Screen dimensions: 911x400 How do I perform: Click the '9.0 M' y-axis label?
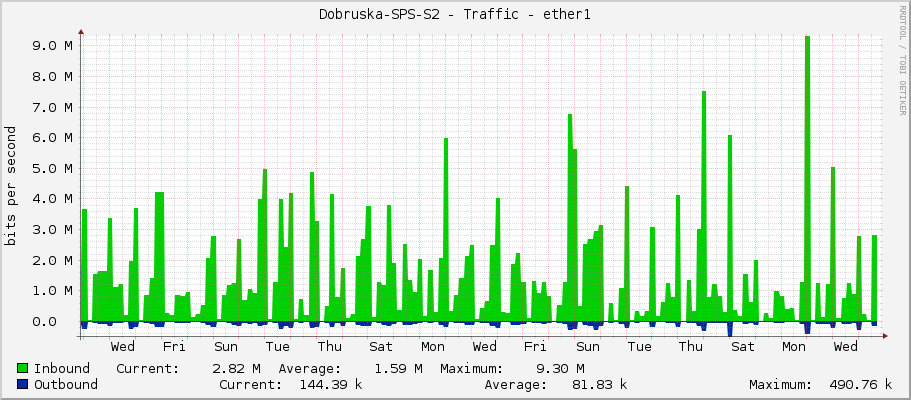click(x=53, y=45)
